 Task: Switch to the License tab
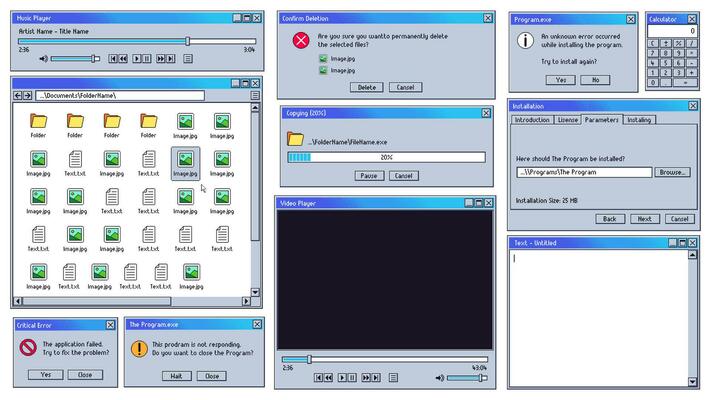(x=567, y=120)
